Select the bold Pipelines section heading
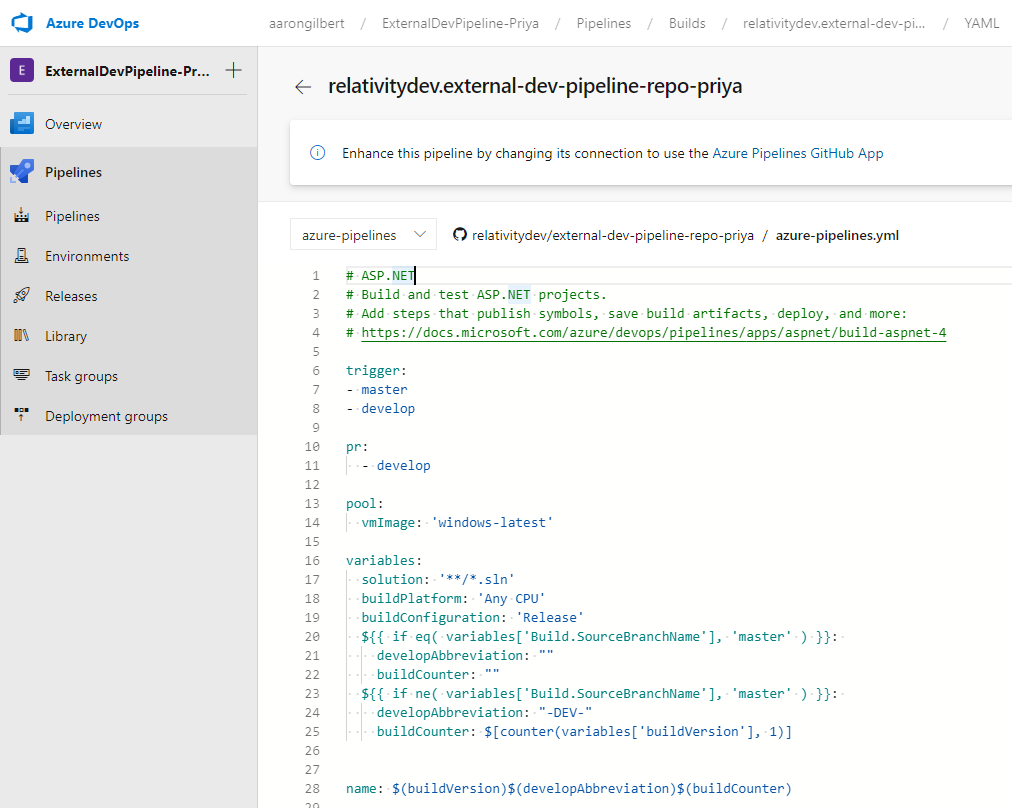The image size is (1012, 808). tap(74, 172)
